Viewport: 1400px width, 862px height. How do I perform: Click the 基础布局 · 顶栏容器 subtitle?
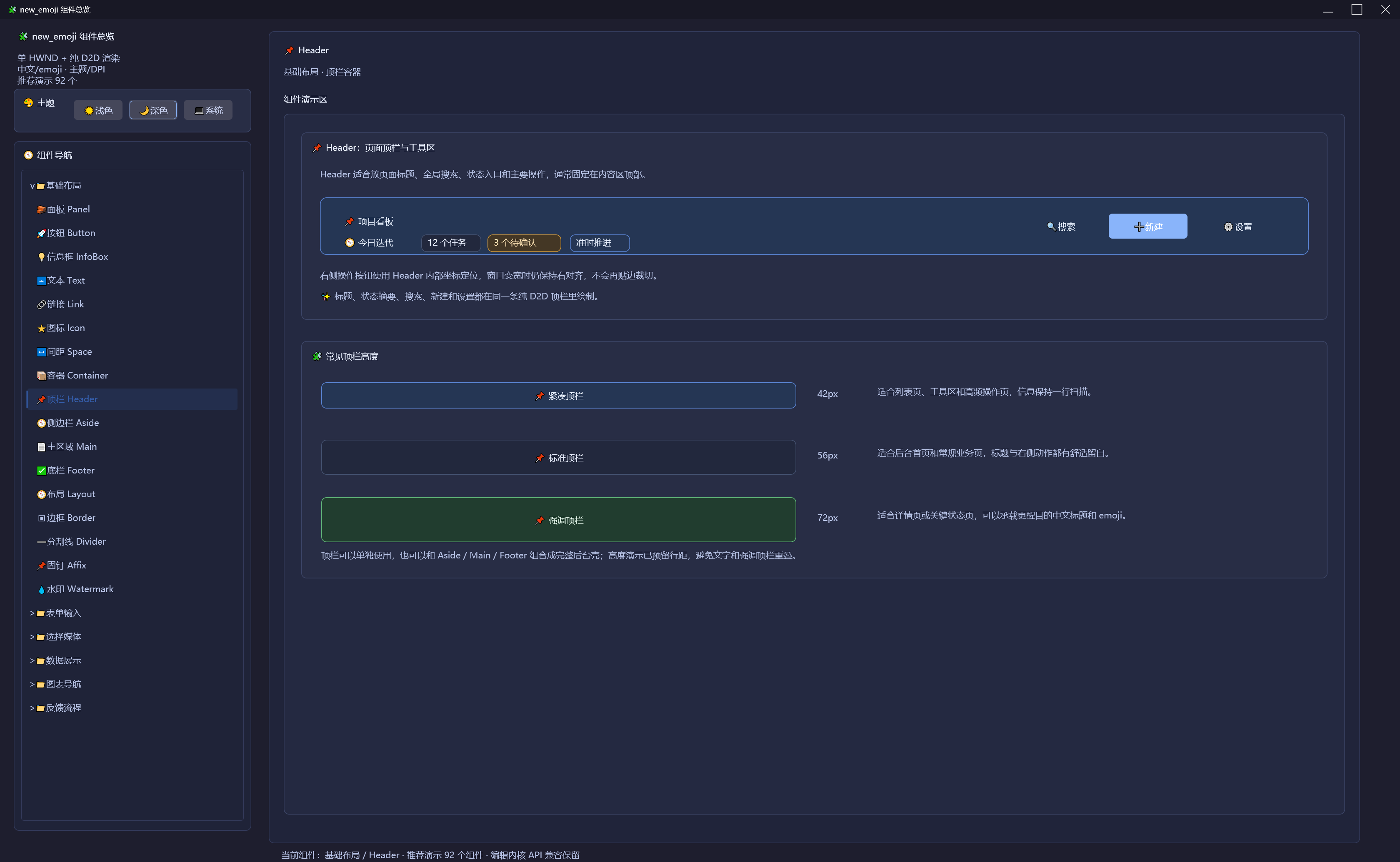[322, 72]
